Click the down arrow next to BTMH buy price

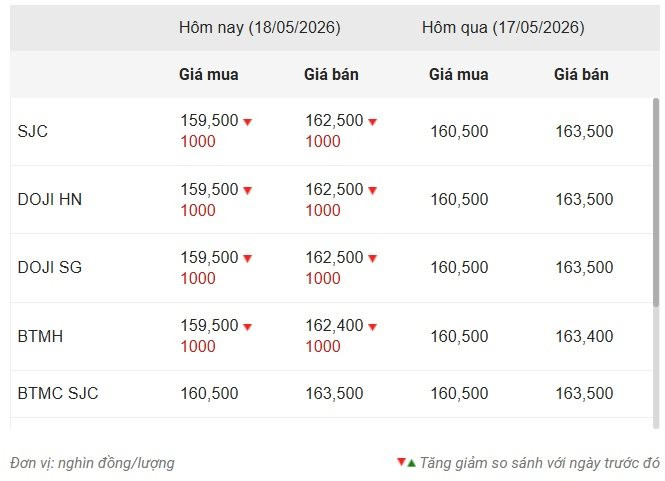[x=248, y=327]
